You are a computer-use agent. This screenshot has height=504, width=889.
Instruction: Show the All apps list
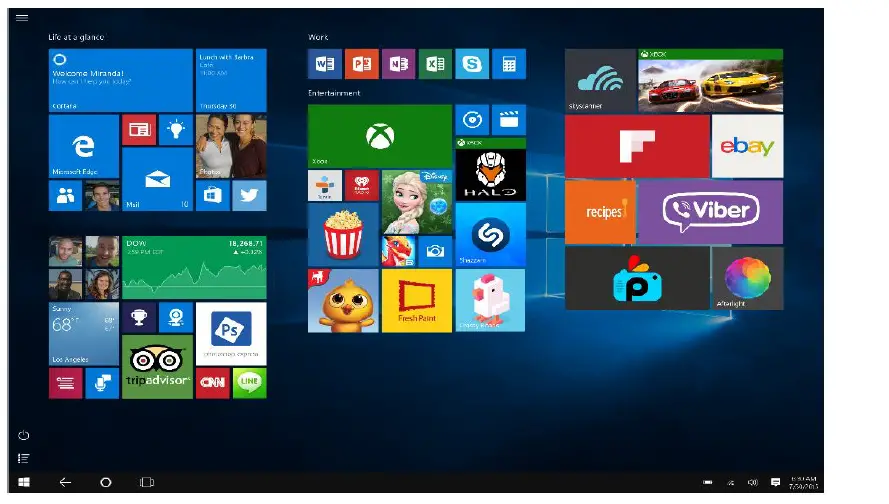coord(23,458)
